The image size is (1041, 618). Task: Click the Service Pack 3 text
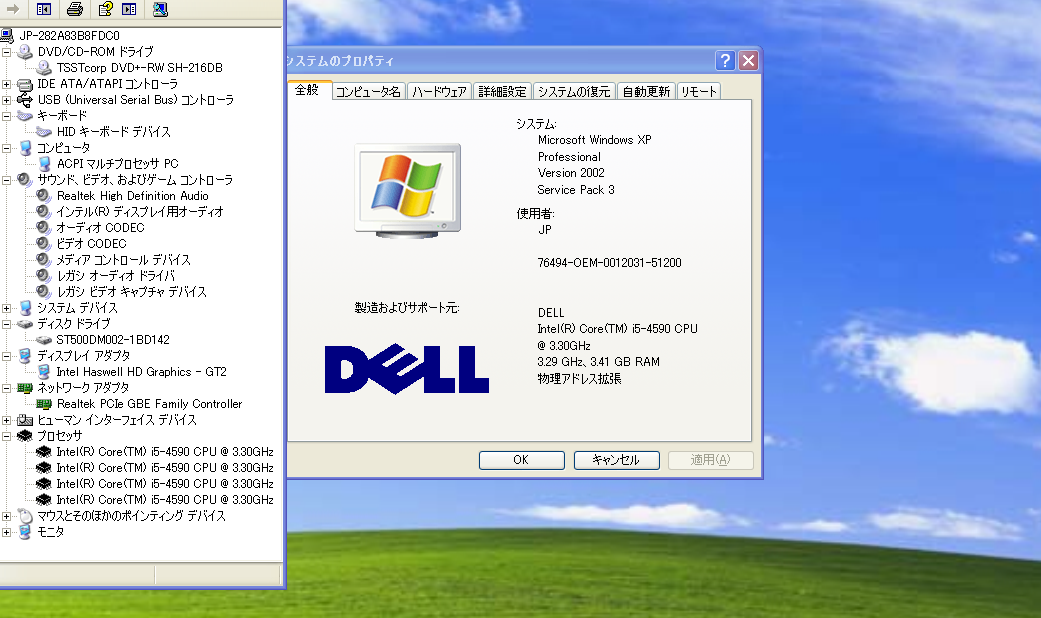point(576,190)
